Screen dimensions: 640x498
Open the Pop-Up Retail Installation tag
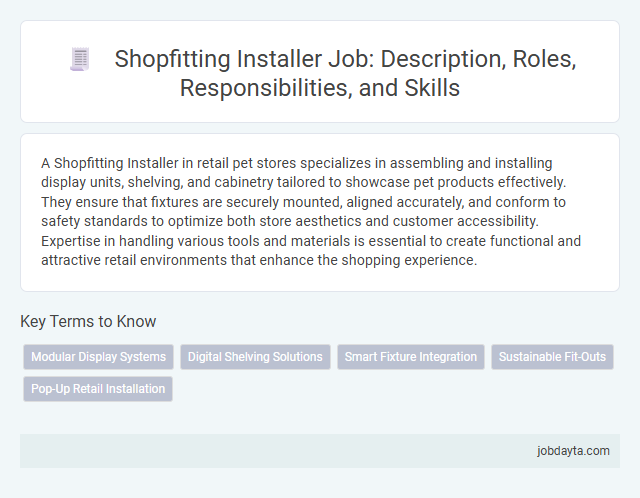98,389
